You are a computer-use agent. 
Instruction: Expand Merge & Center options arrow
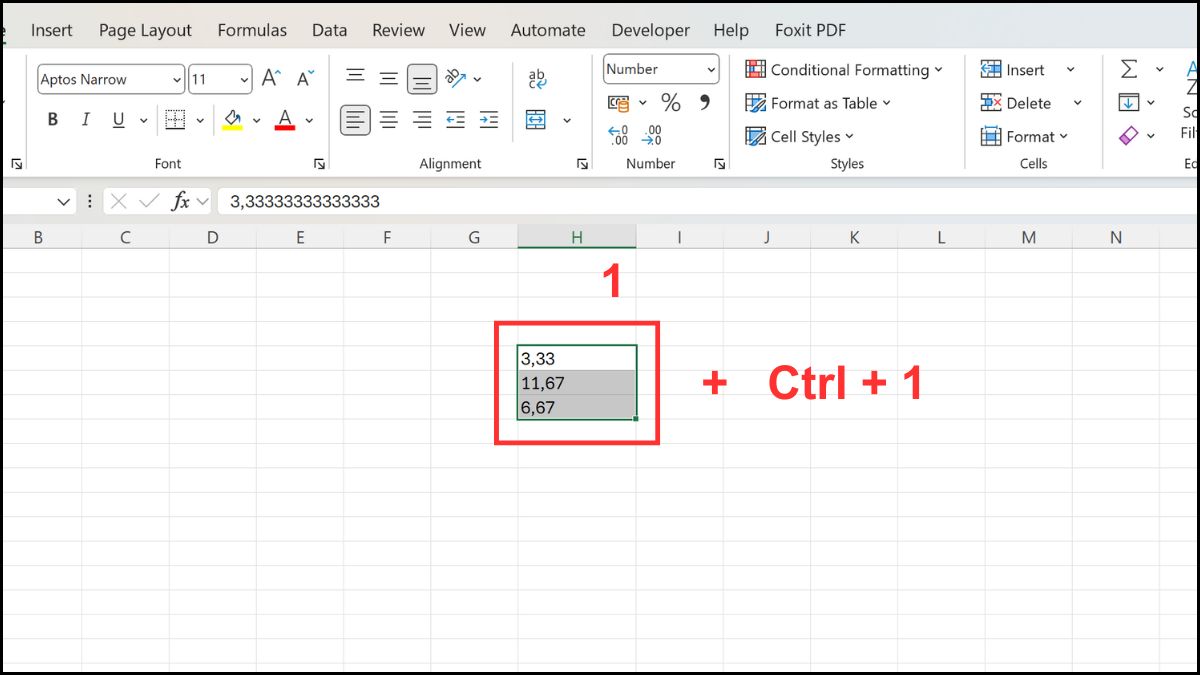567,120
